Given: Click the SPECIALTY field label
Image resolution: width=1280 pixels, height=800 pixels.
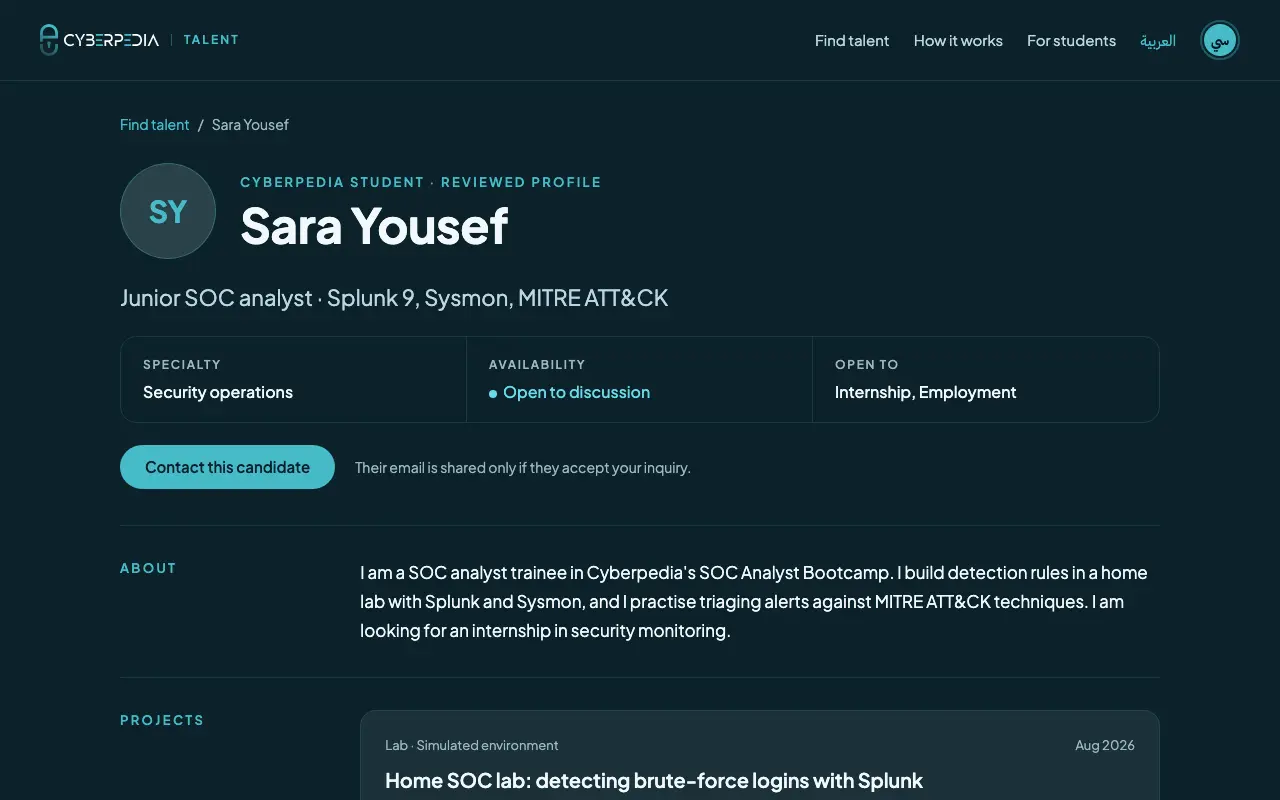Looking at the screenshot, I should coord(182,364).
